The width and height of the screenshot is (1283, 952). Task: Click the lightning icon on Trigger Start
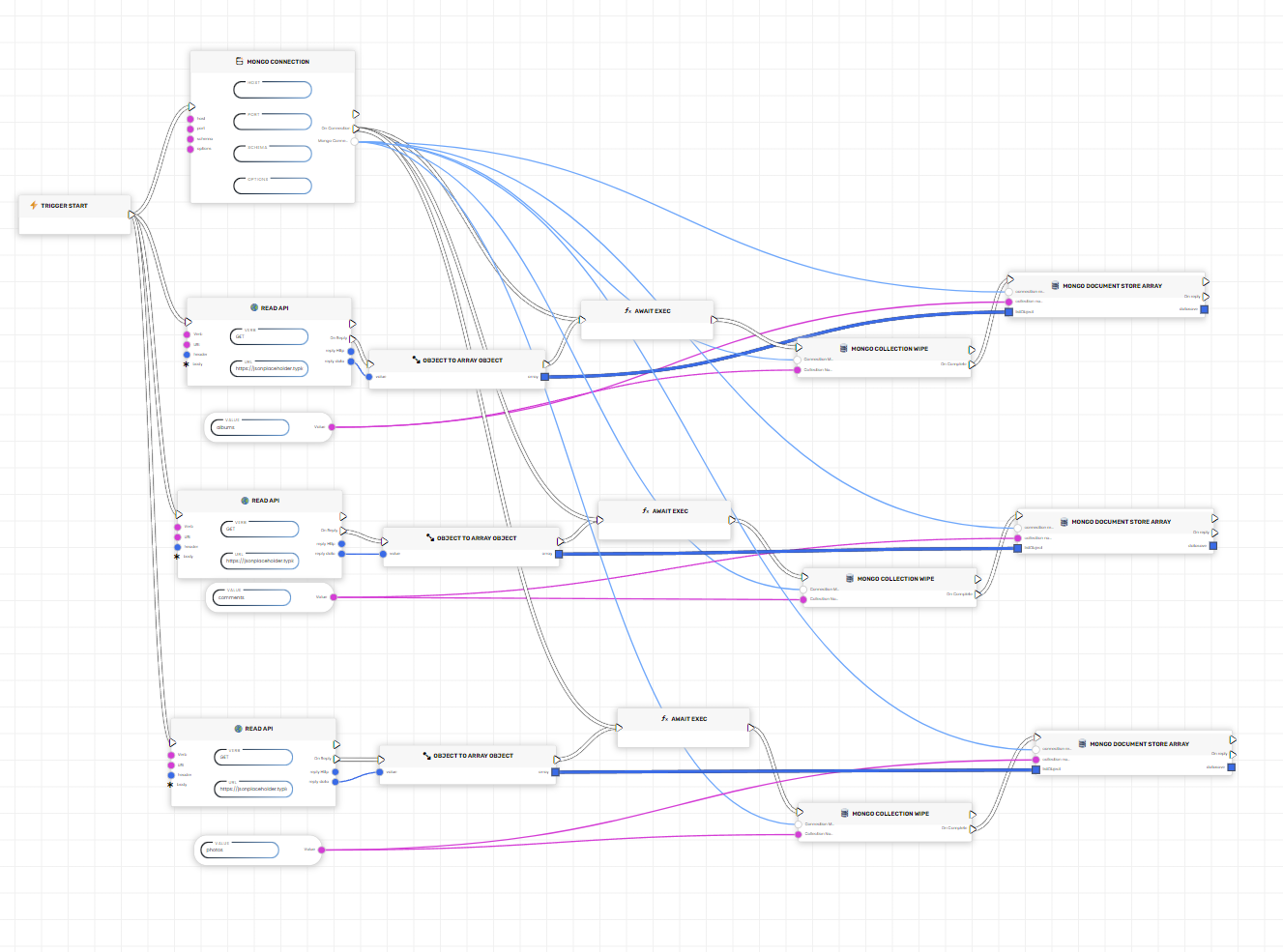point(34,206)
